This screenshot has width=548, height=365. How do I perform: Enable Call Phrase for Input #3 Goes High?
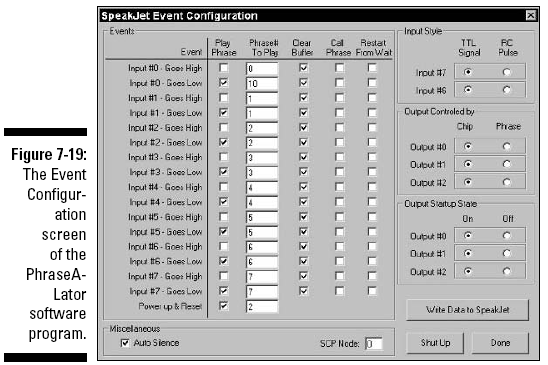point(339,157)
